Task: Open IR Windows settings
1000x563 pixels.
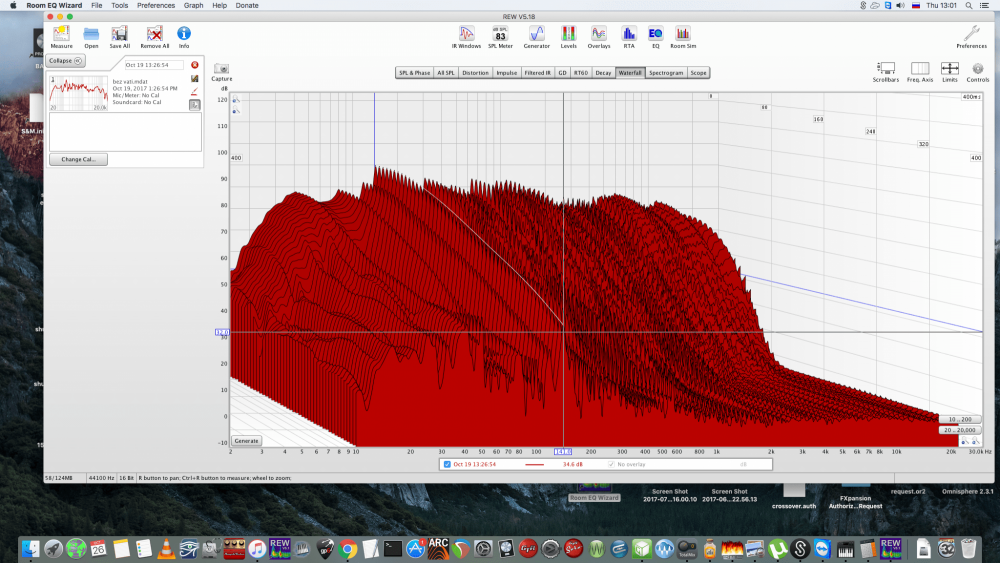Action: coord(466,37)
